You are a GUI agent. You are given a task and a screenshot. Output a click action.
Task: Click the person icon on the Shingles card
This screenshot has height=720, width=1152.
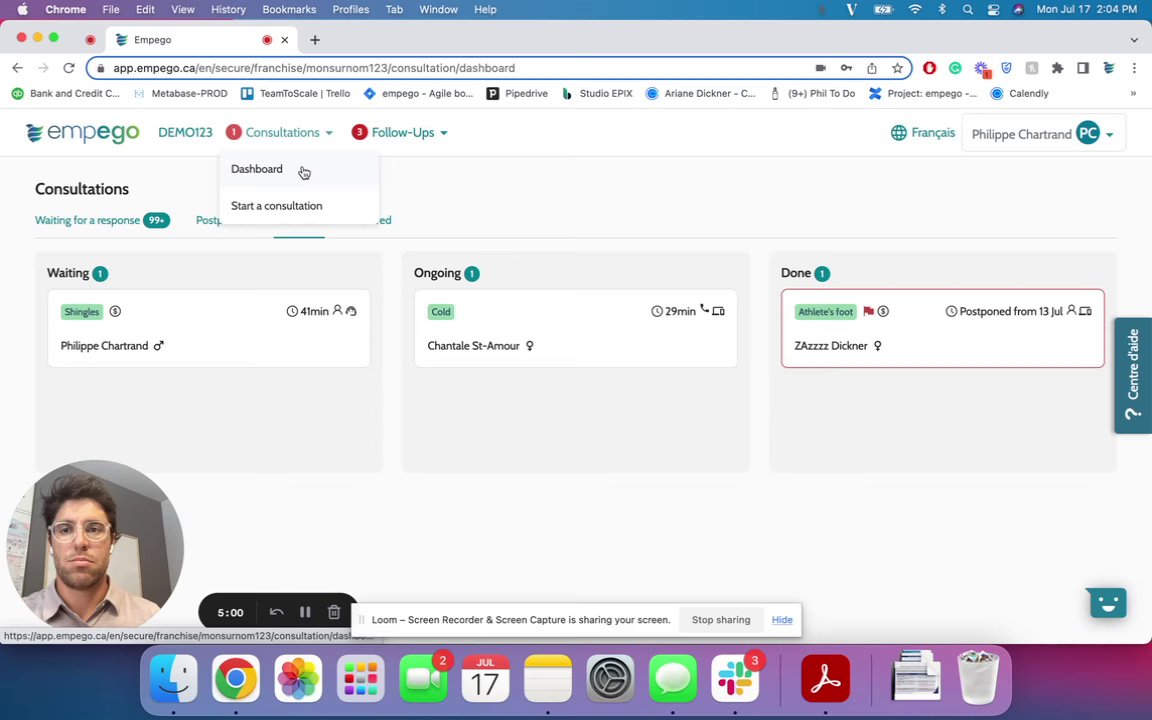(x=337, y=310)
